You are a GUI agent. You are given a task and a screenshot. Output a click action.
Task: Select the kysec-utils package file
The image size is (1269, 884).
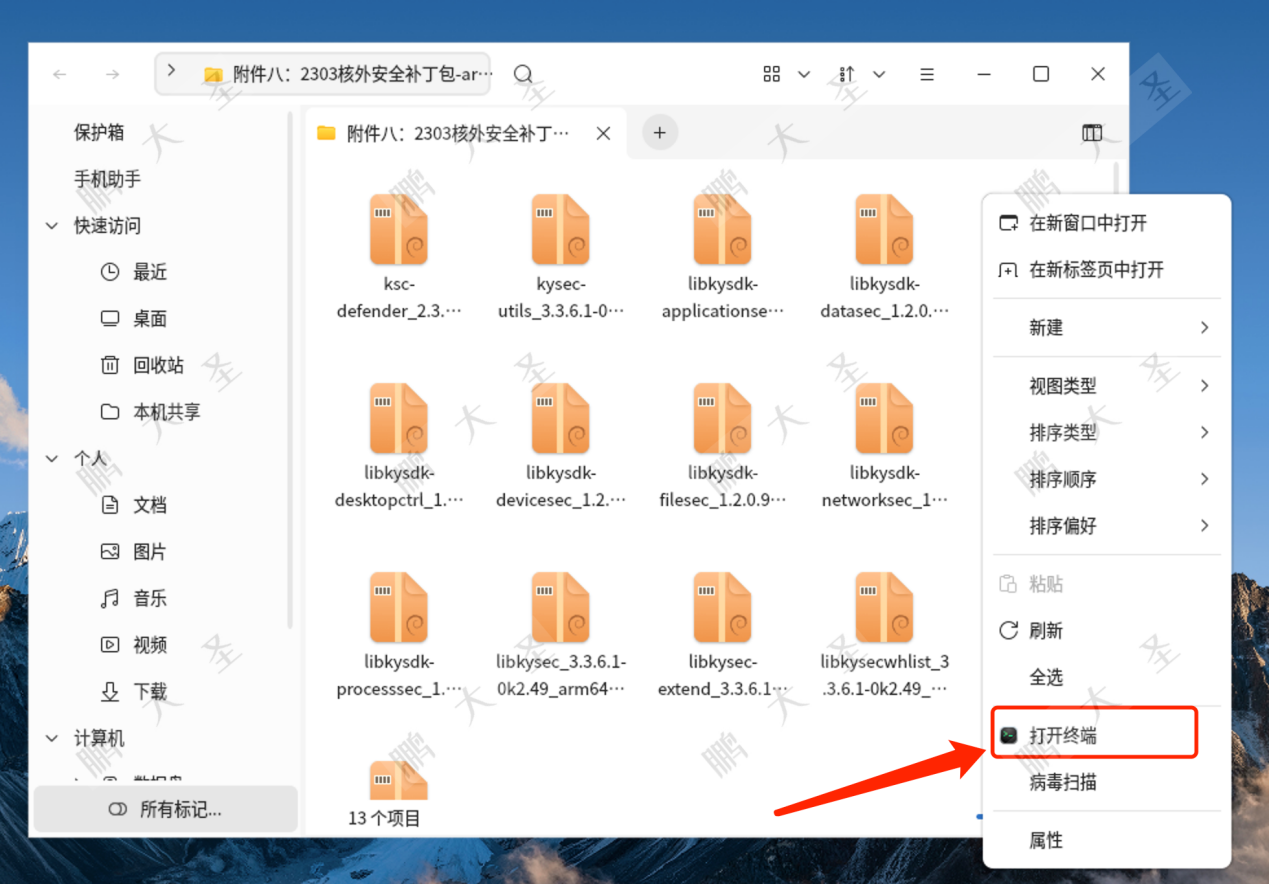coord(561,257)
